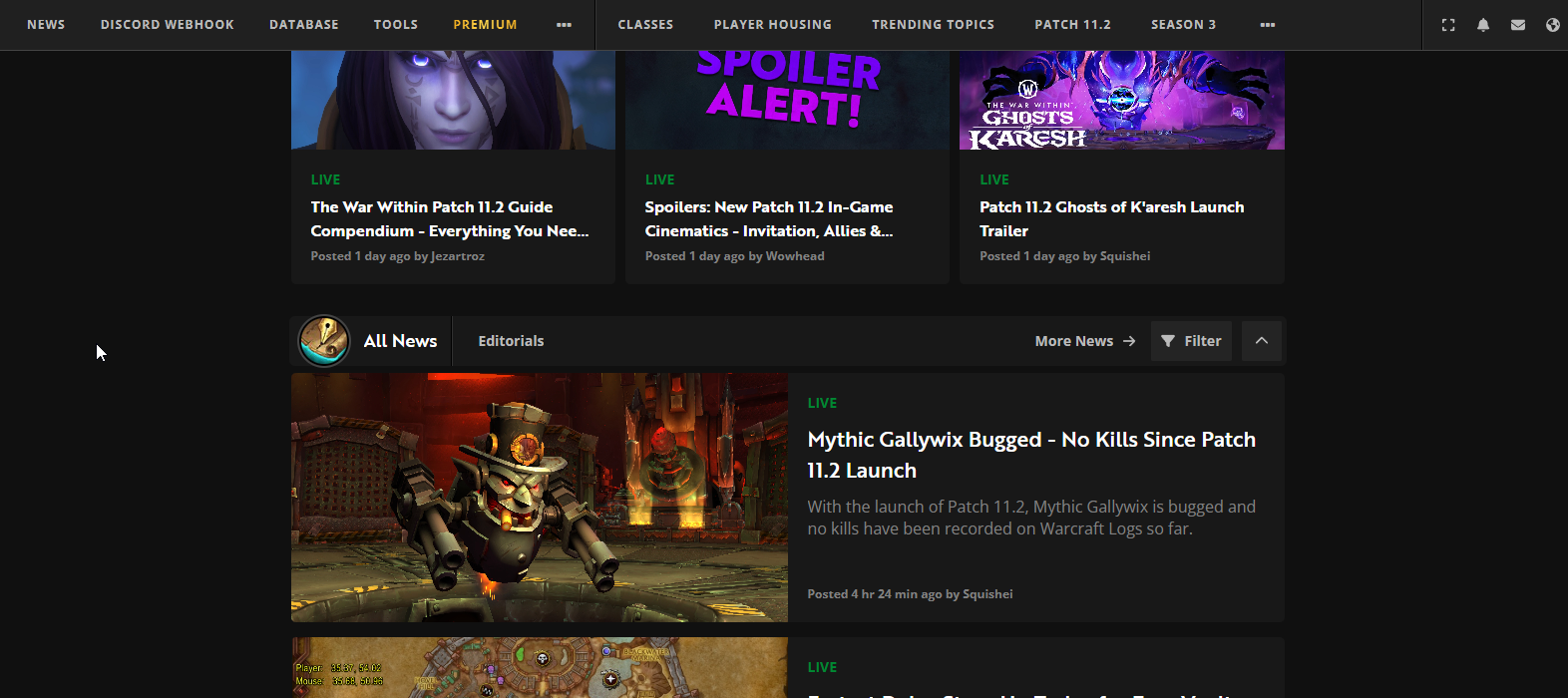The width and height of the screenshot is (1568, 698).
Task: Toggle fullscreen mode icon in header
Action: (x=1448, y=25)
